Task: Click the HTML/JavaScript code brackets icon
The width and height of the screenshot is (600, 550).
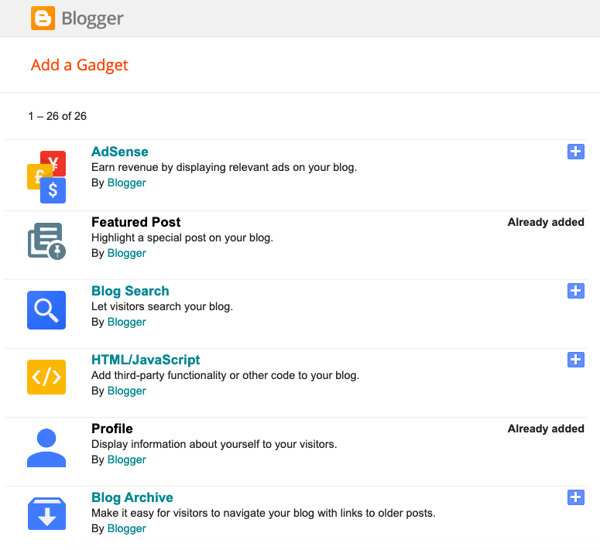Action: pyautogui.click(x=46, y=377)
